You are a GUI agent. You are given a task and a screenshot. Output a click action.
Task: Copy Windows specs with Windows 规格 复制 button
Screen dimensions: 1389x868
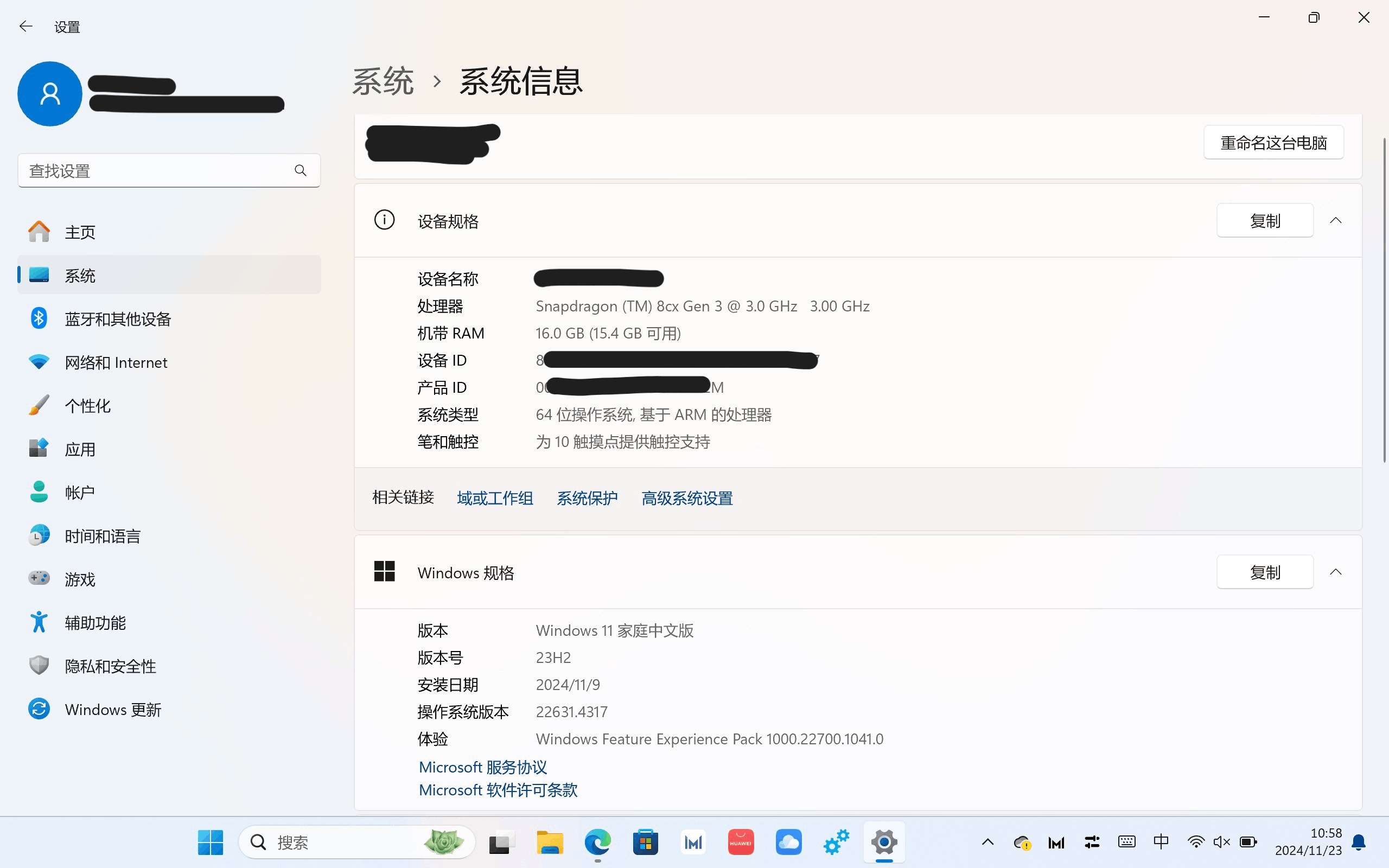pyautogui.click(x=1264, y=572)
